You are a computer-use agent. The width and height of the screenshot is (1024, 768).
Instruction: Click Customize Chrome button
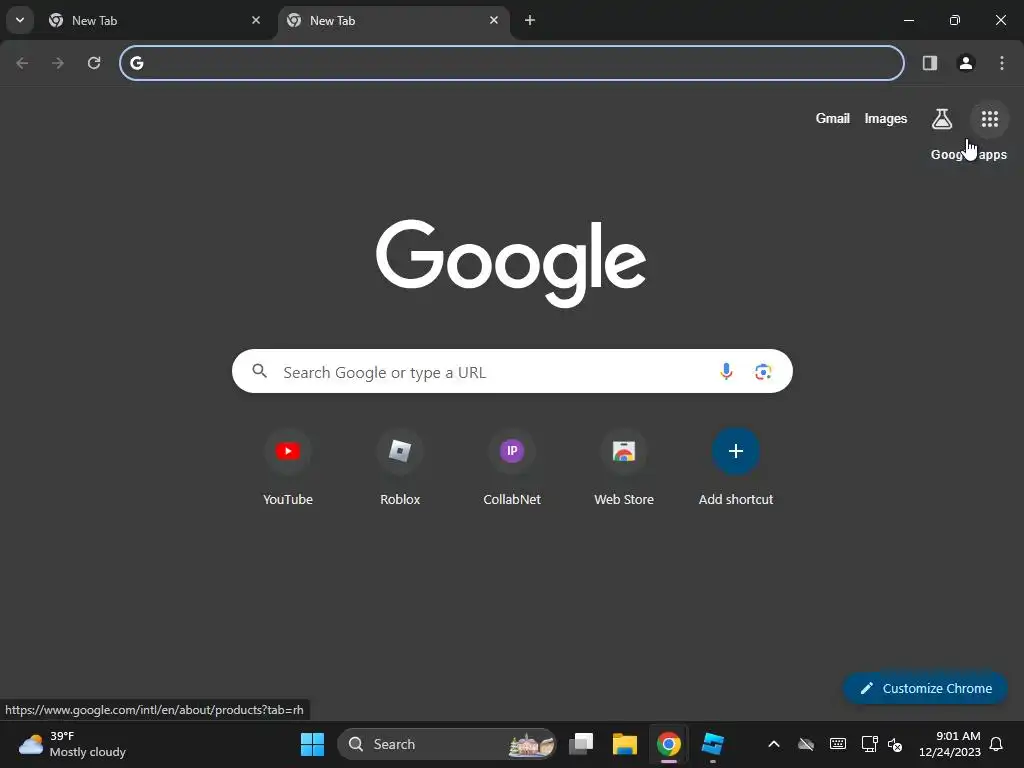925,688
